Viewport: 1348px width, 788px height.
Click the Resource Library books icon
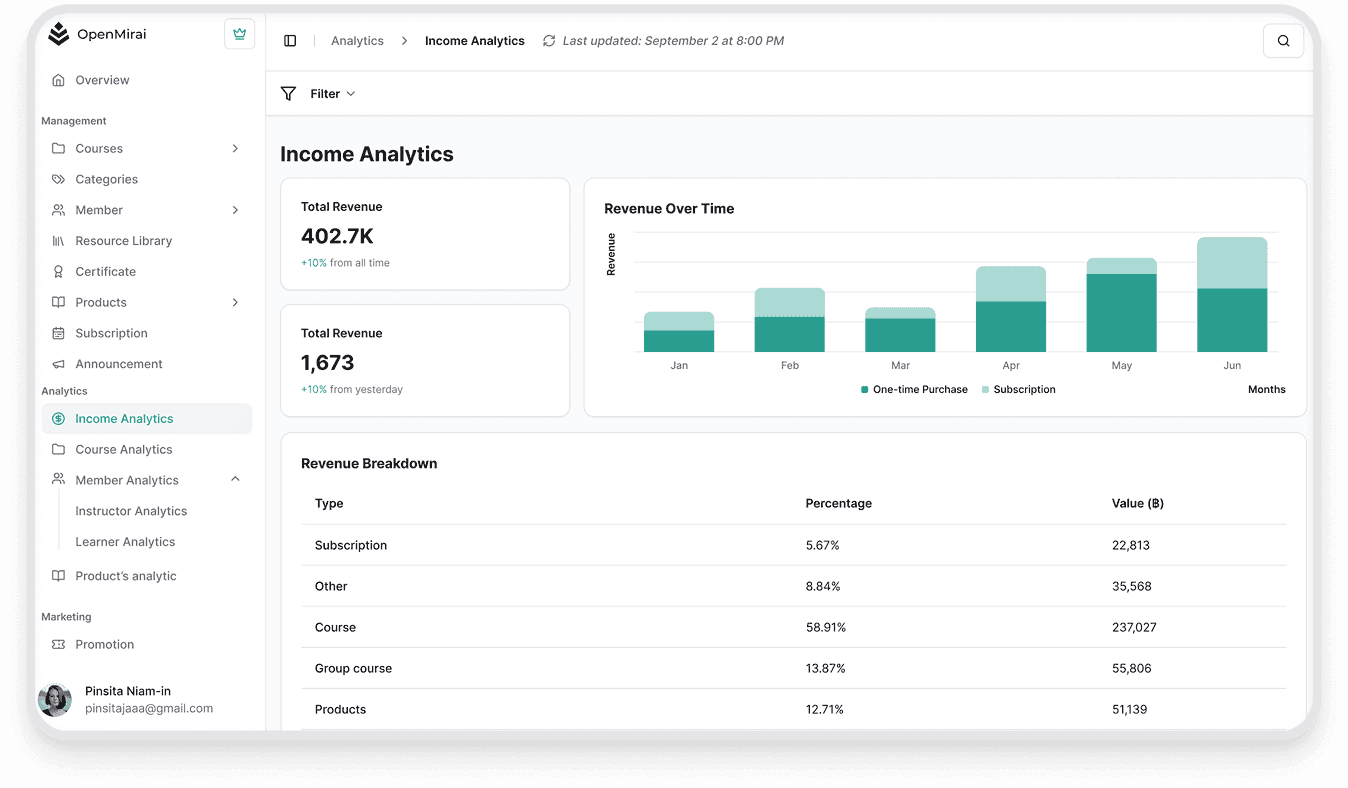coord(58,241)
